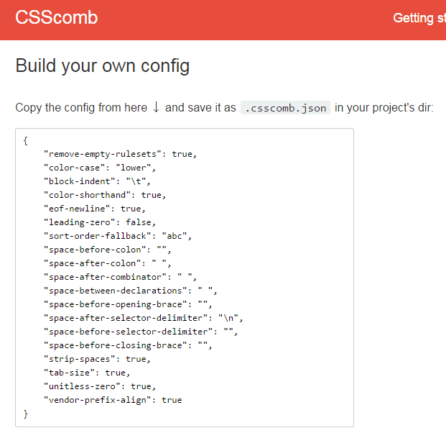Click inside the config code box
Screen dimensions: 446x446
click(184, 277)
